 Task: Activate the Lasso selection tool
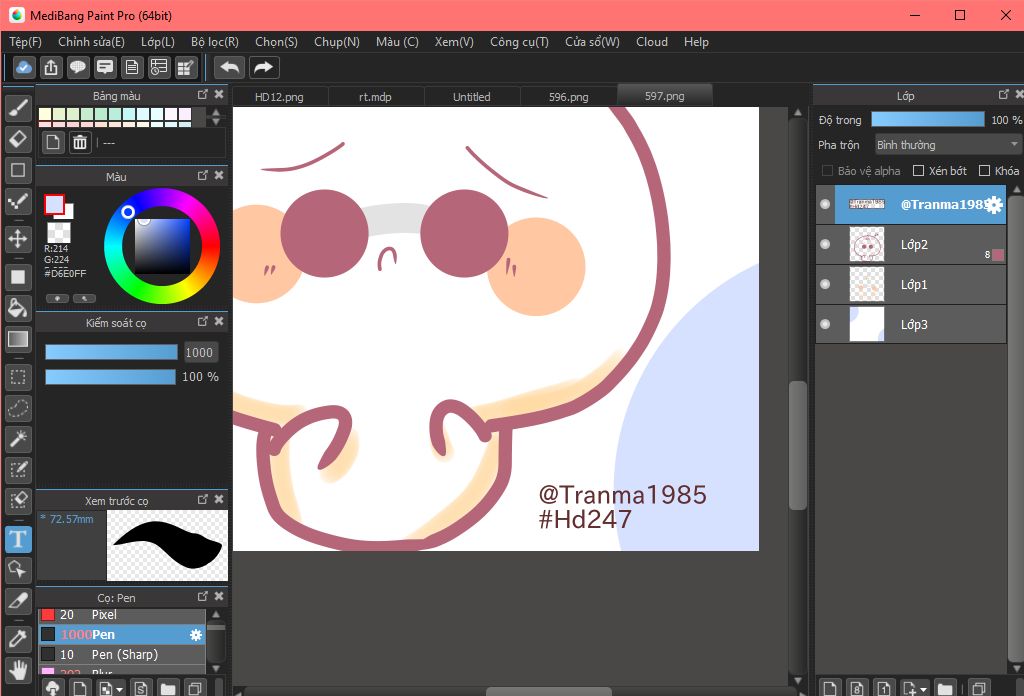coord(18,407)
